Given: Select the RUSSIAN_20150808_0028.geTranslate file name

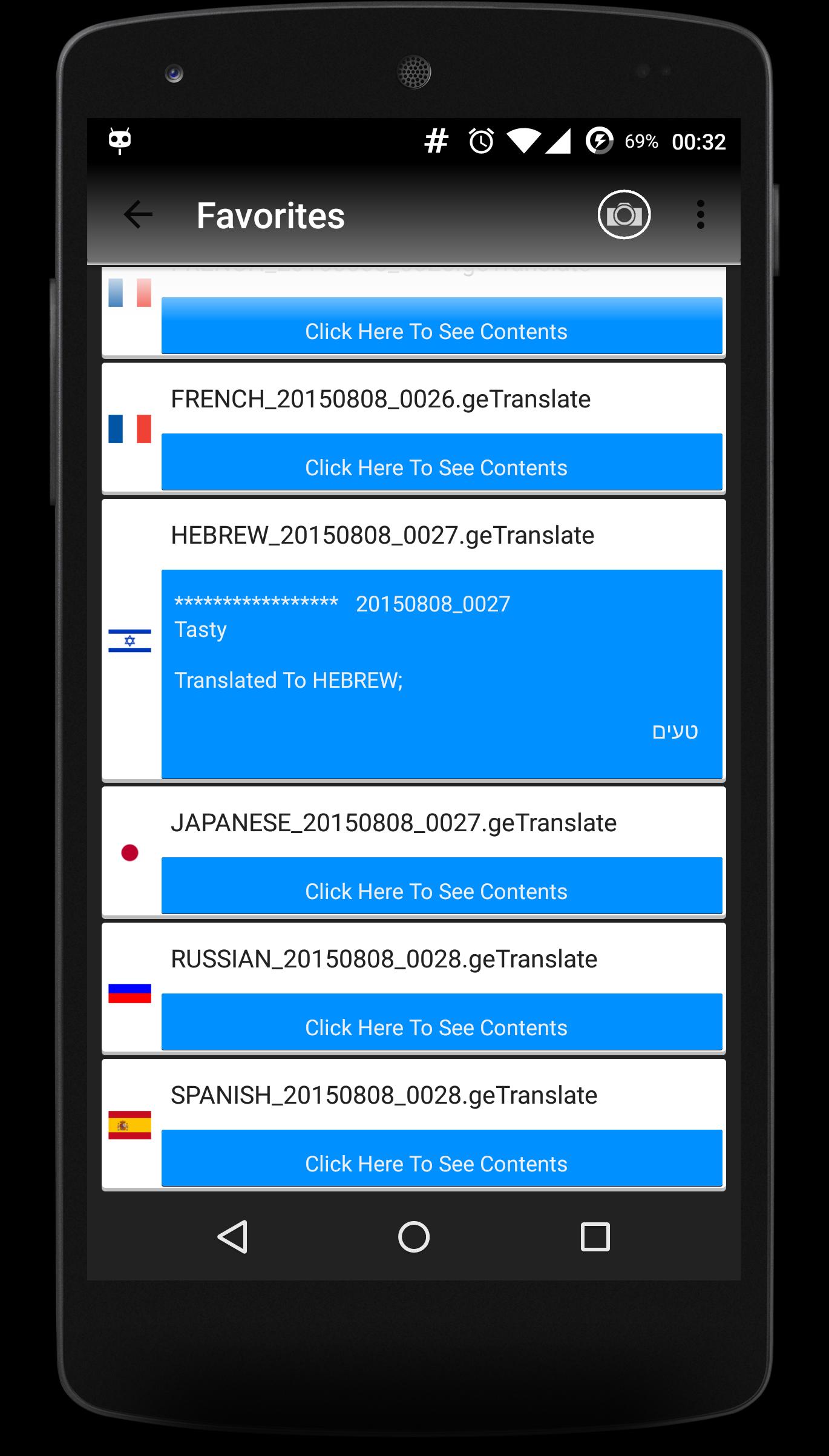Looking at the screenshot, I should pyautogui.click(x=384, y=960).
